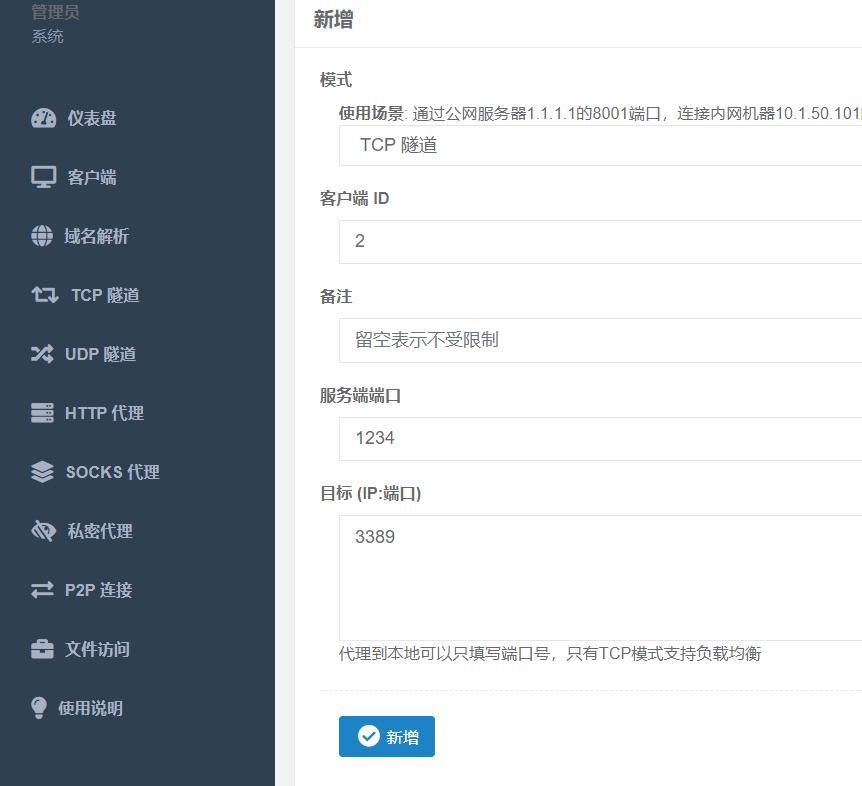Submit the form with the blue 新增 button
This screenshot has height=786, width=862.
387,736
